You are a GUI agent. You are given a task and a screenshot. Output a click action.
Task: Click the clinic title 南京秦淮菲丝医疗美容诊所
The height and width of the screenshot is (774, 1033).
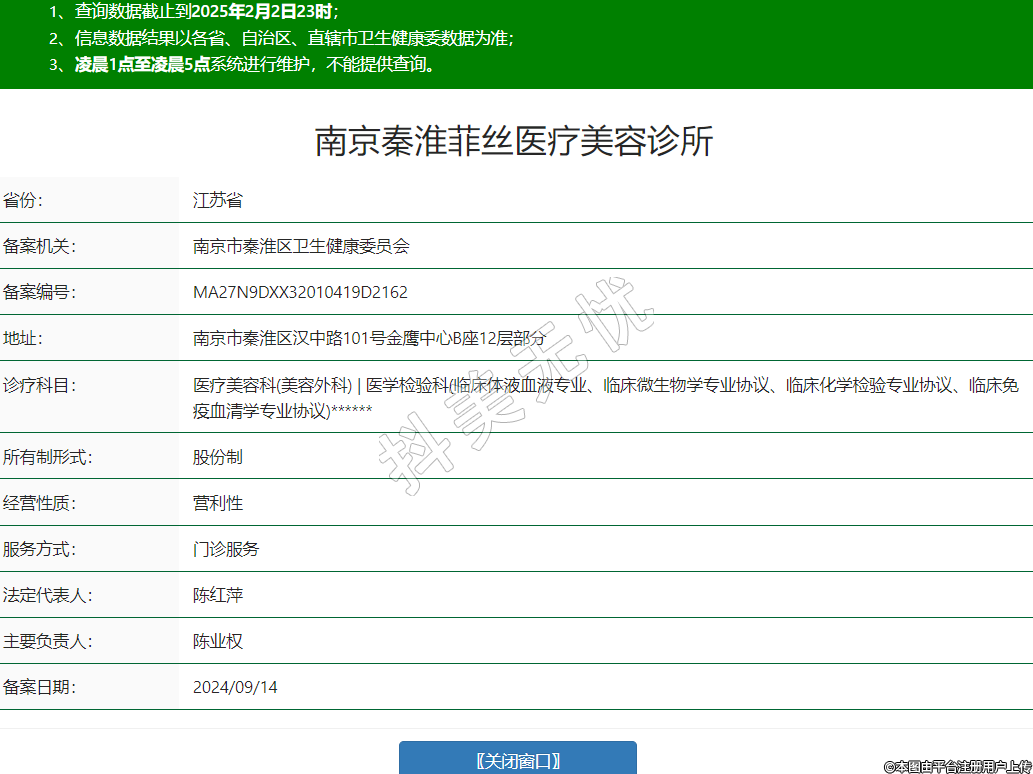coord(515,142)
